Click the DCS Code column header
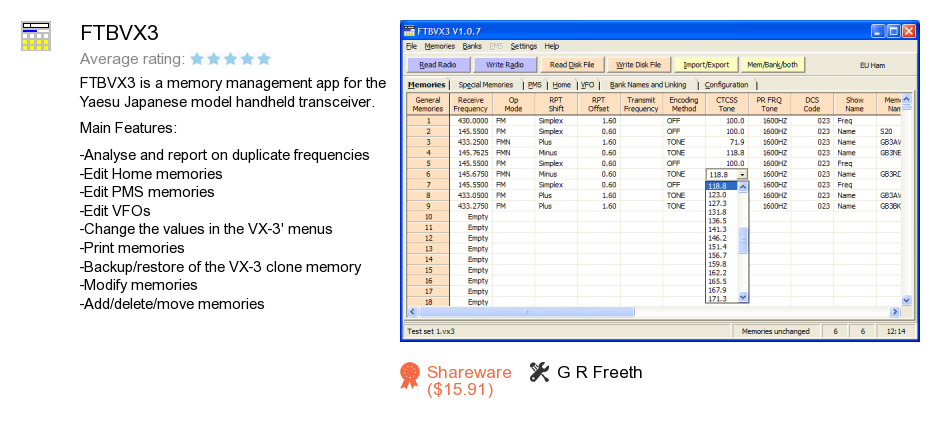Screen dimensions: 940x425 click(812, 104)
